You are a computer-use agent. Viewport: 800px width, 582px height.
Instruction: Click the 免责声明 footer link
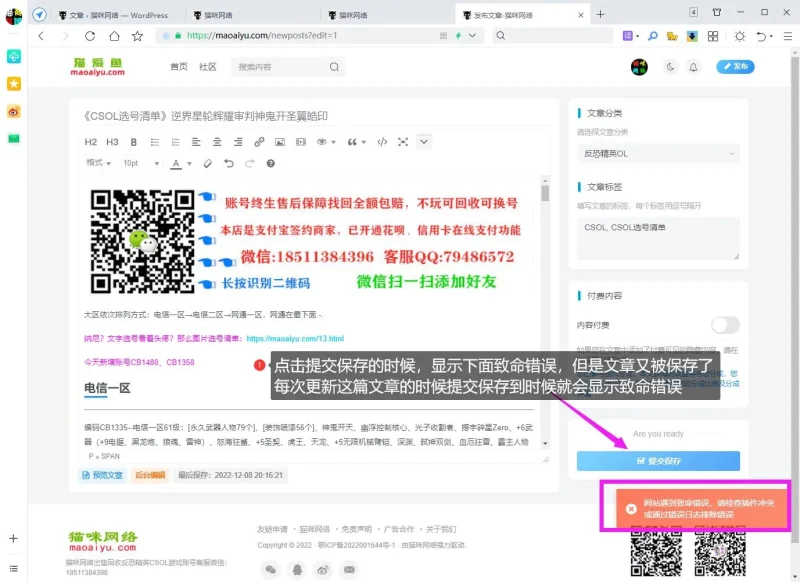[357, 529]
